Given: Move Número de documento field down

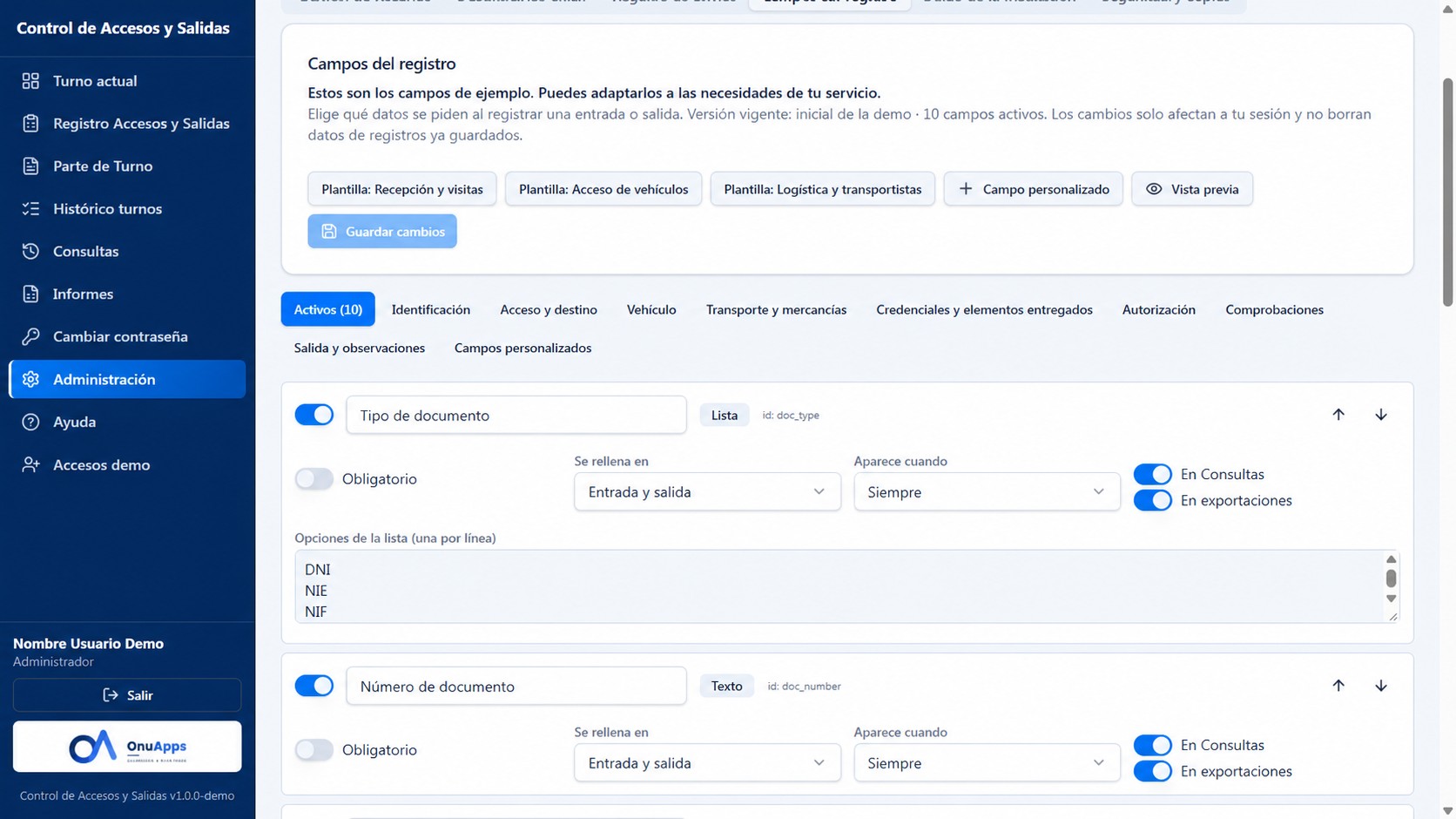Looking at the screenshot, I should coord(1381,686).
